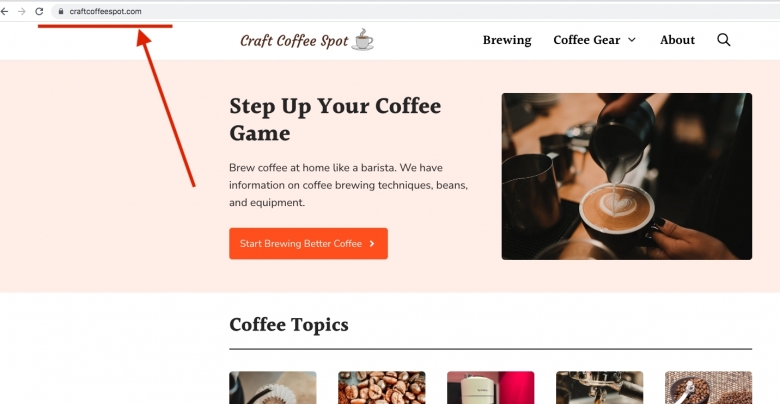780x404 pixels.
Task: Click the arrow in Start Brewing button
Action: [372, 244]
